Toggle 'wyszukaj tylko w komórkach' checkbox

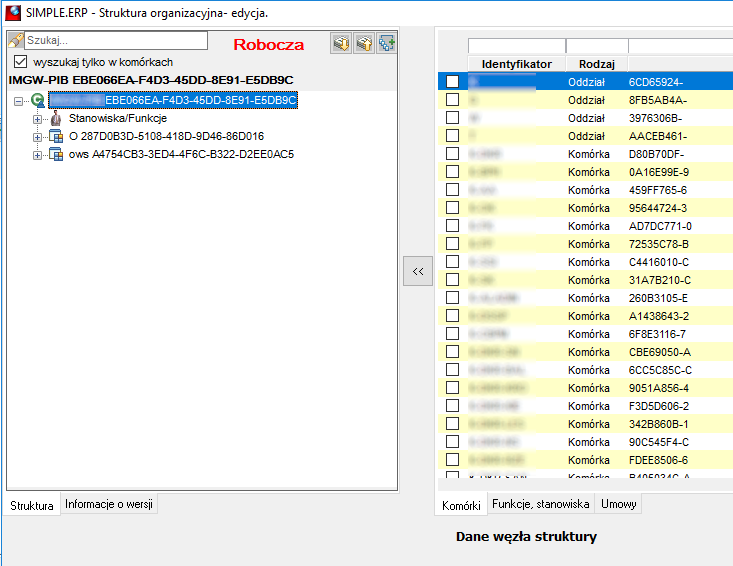click(20, 62)
